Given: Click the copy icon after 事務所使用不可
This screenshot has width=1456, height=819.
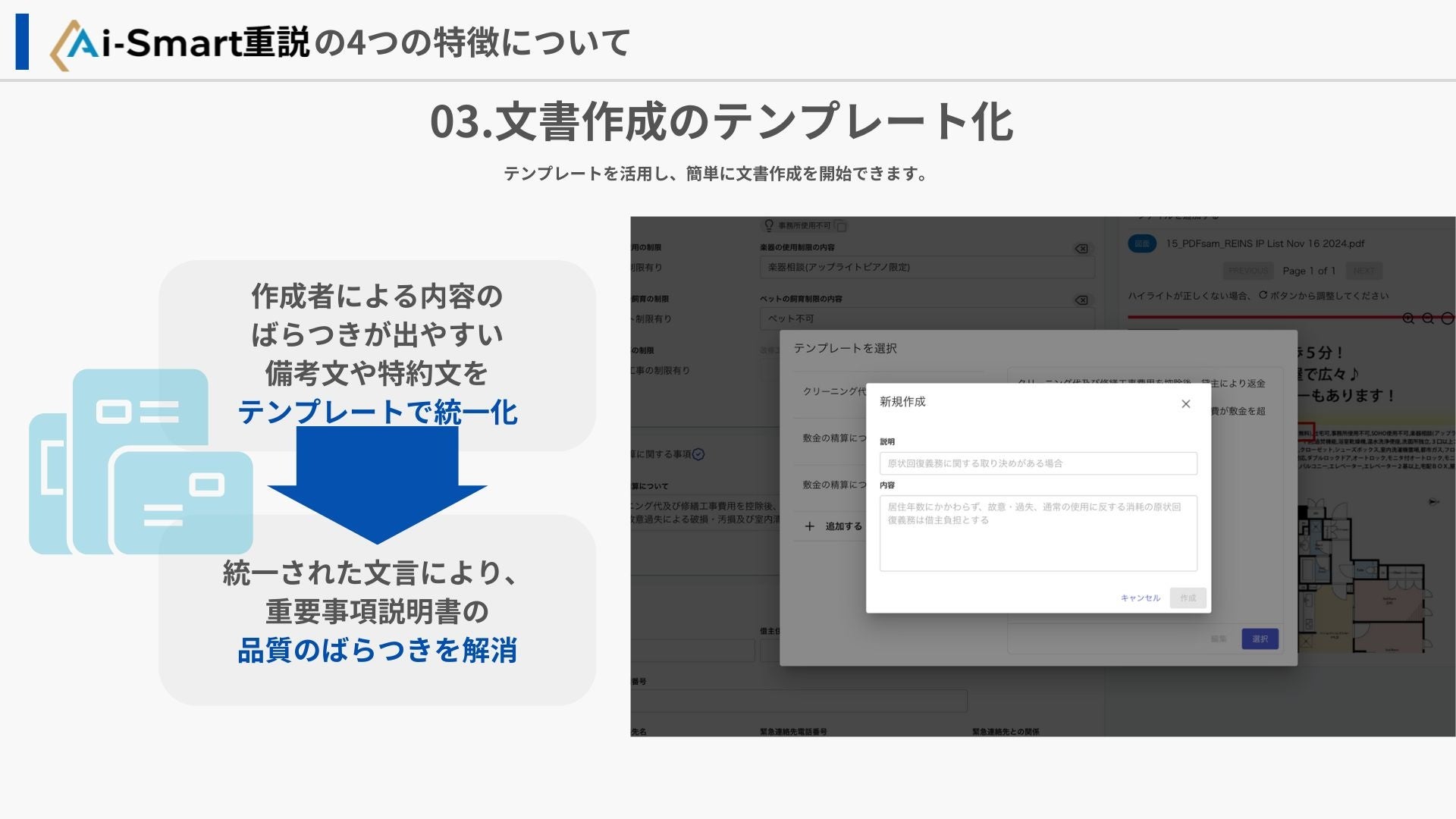Looking at the screenshot, I should [840, 226].
